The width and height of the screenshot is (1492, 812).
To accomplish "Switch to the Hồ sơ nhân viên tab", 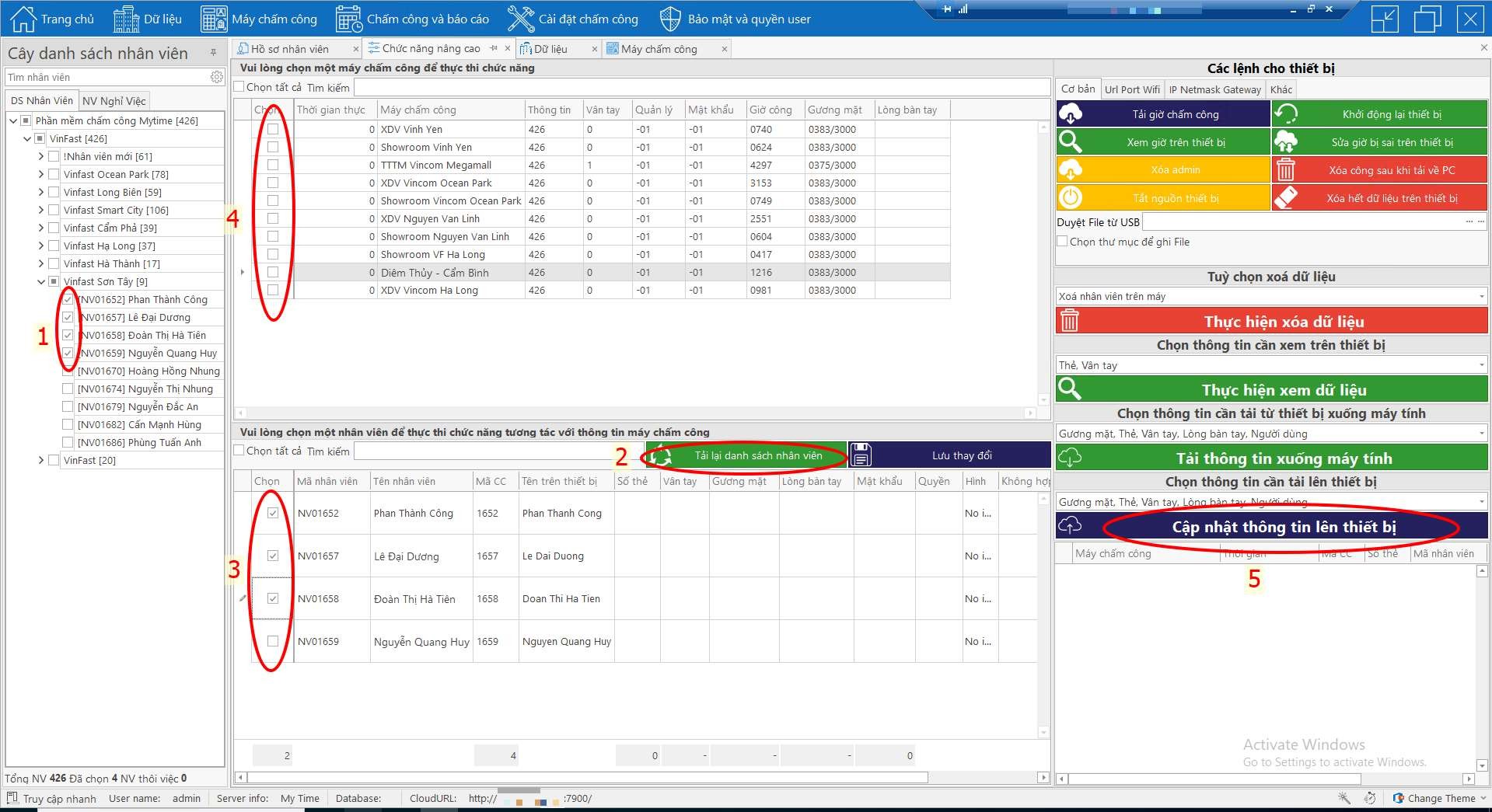I will (289, 49).
